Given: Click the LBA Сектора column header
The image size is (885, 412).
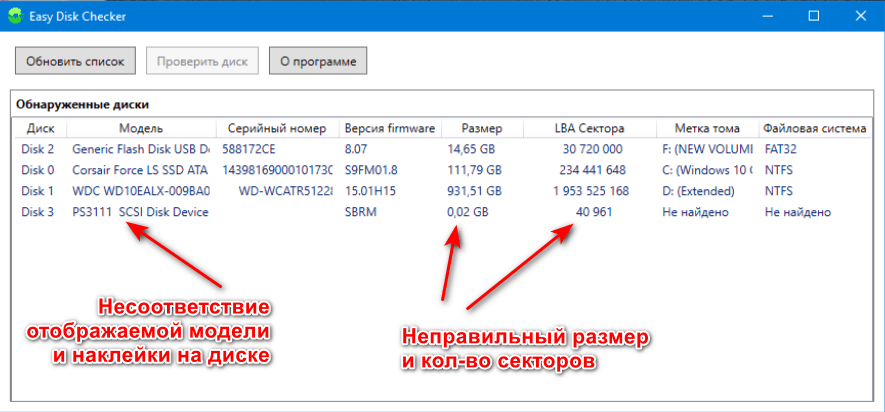Looking at the screenshot, I should [x=590, y=129].
